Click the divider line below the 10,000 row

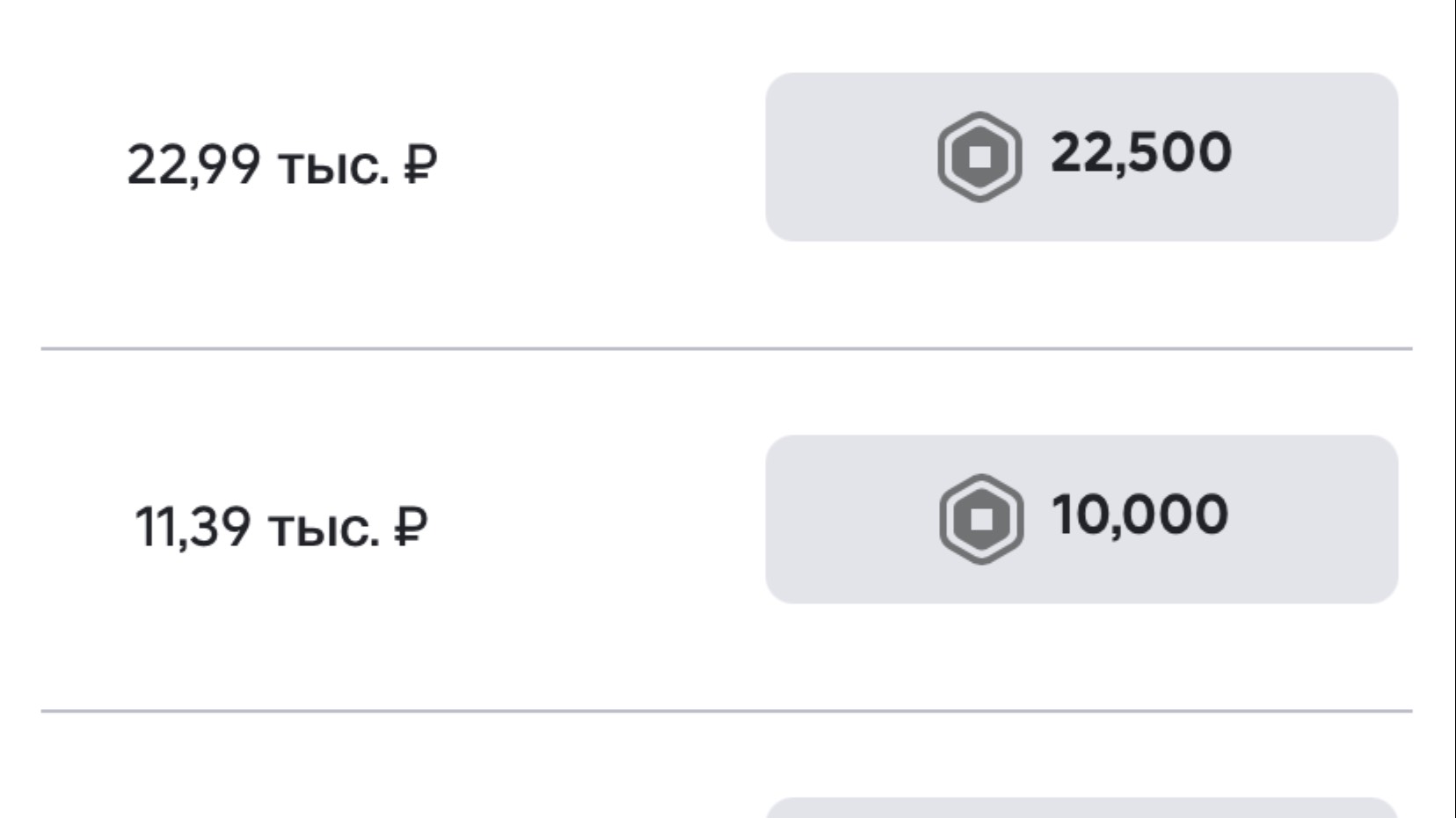(x=726, y=710)
